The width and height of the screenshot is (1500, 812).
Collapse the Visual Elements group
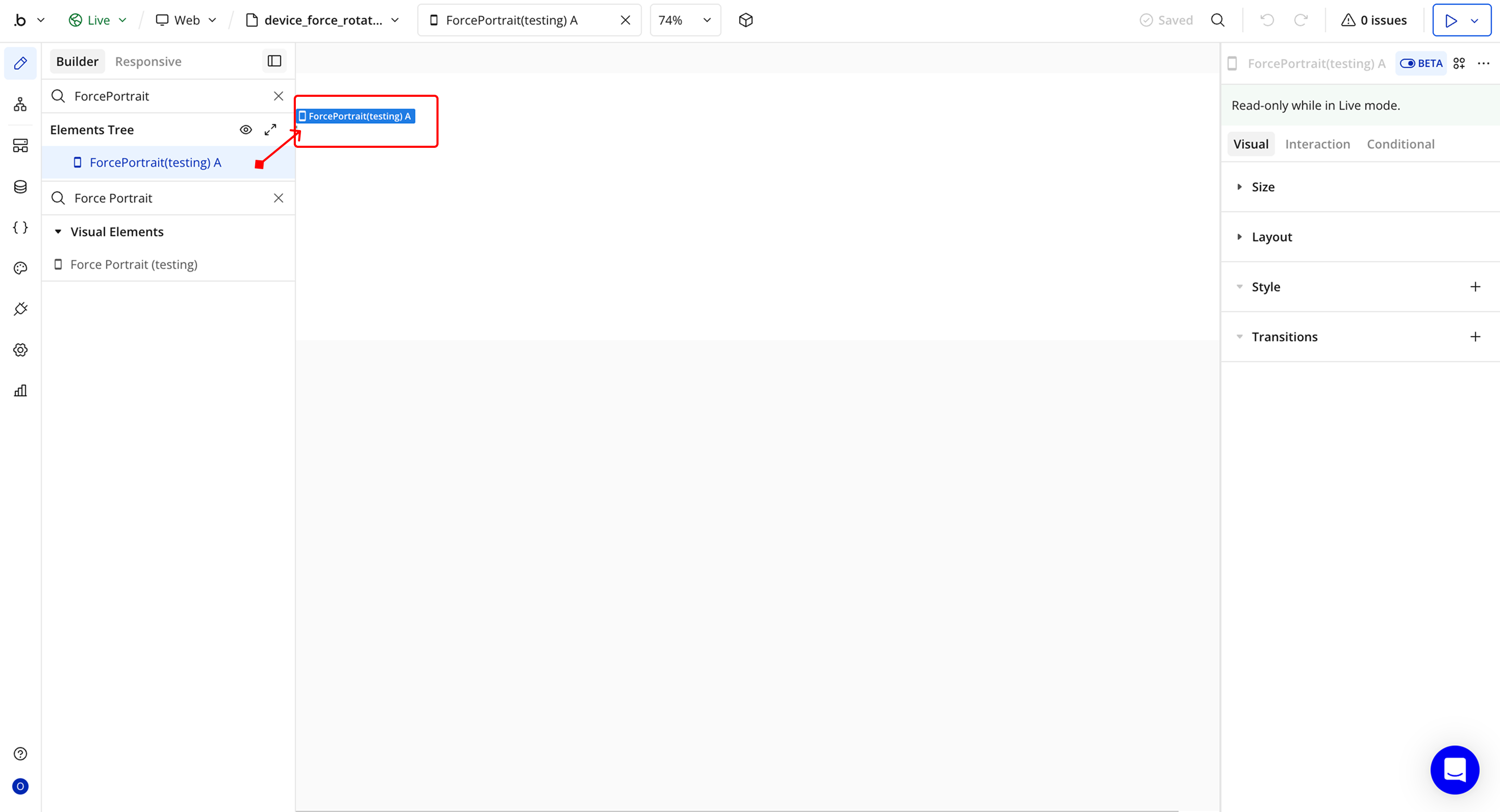tap(58, 232)
